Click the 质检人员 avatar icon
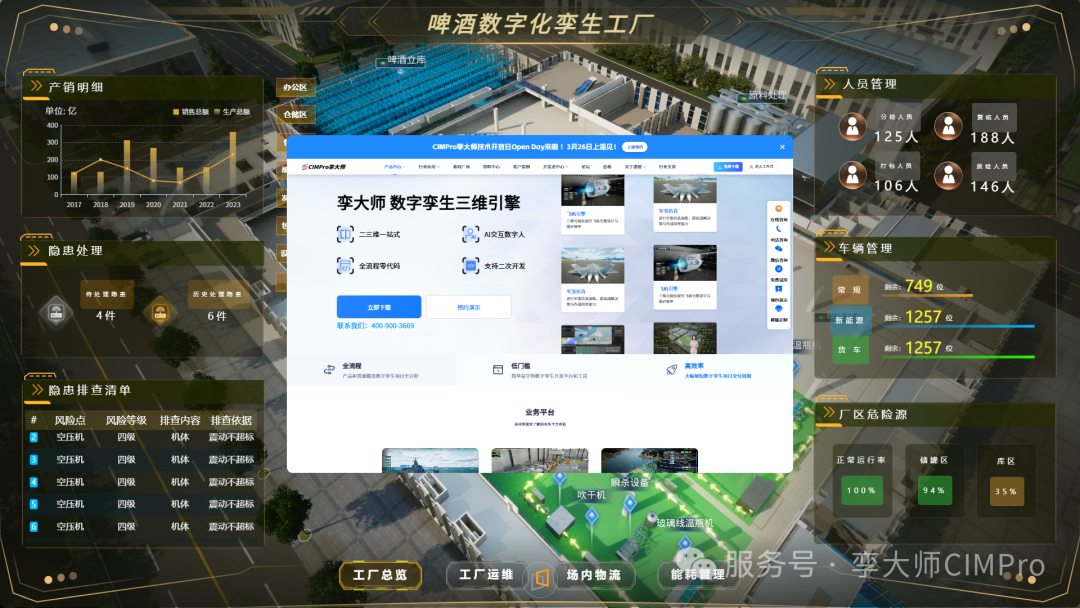1080x608 pixels. click(948, 176)
